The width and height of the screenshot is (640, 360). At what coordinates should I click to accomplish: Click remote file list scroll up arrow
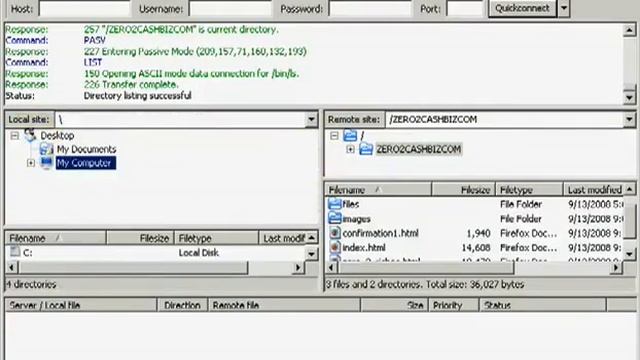pos(629,189)
